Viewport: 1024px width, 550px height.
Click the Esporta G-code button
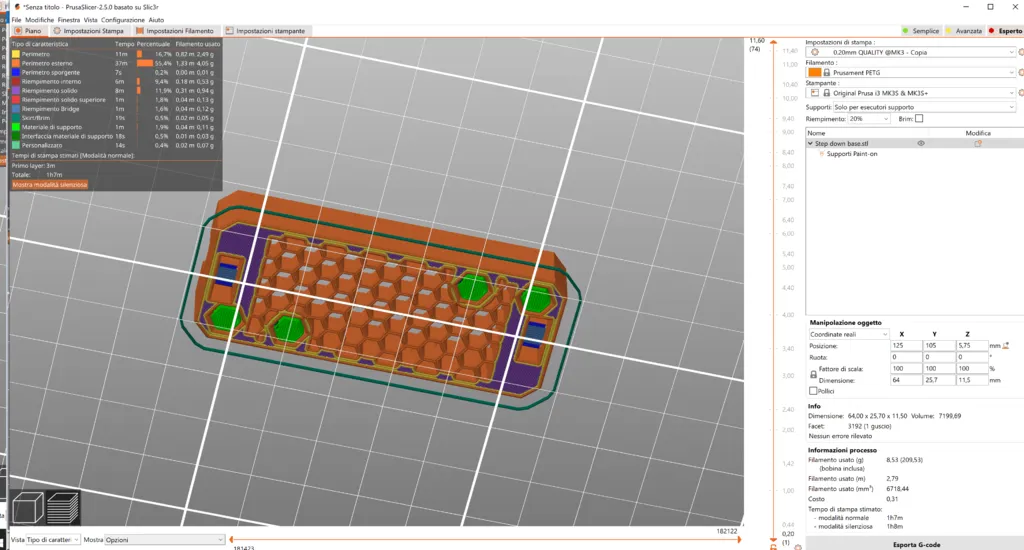point(916,544)
